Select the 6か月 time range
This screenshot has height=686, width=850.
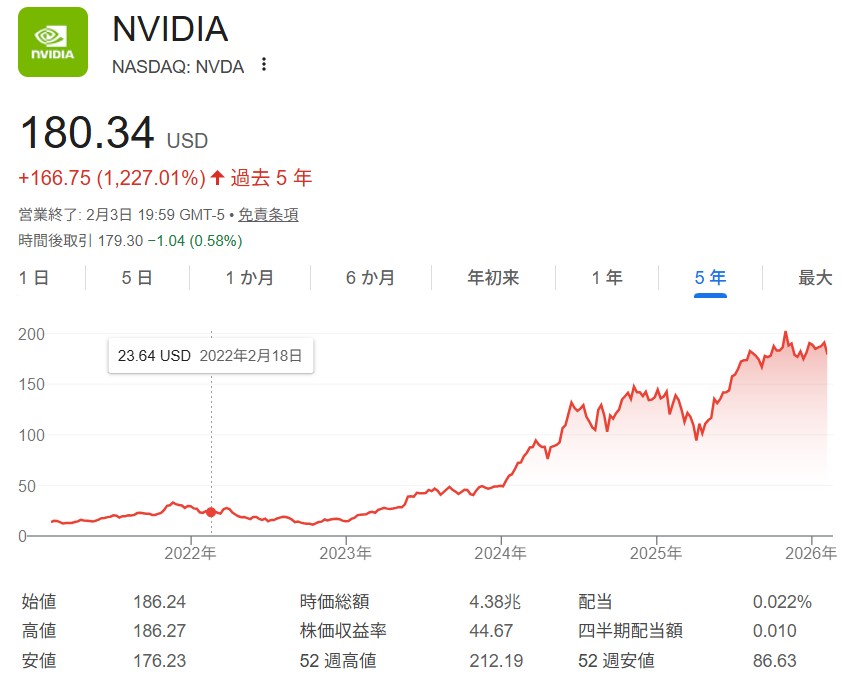pos(370,278)
